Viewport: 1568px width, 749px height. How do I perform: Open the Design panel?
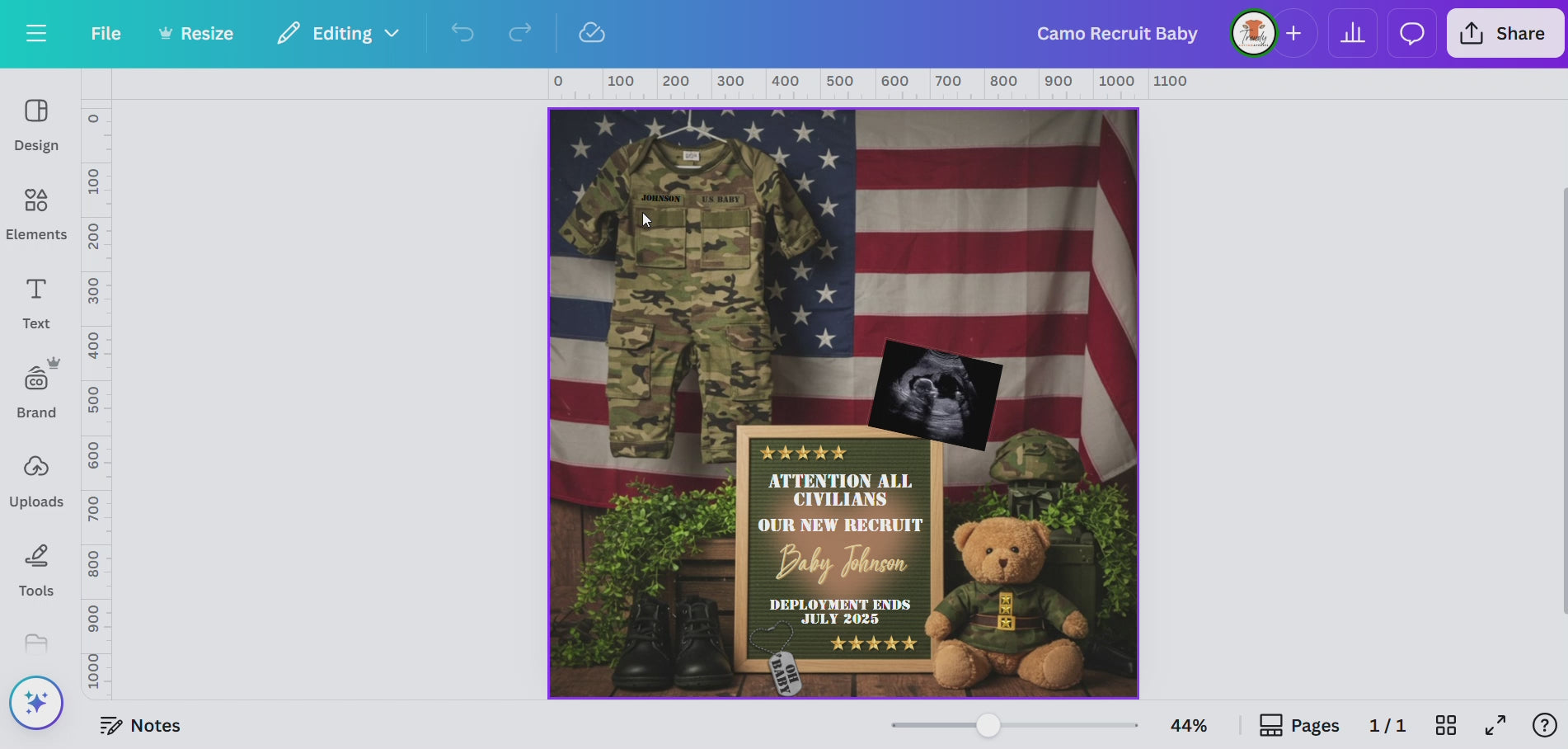pos(36,125)
